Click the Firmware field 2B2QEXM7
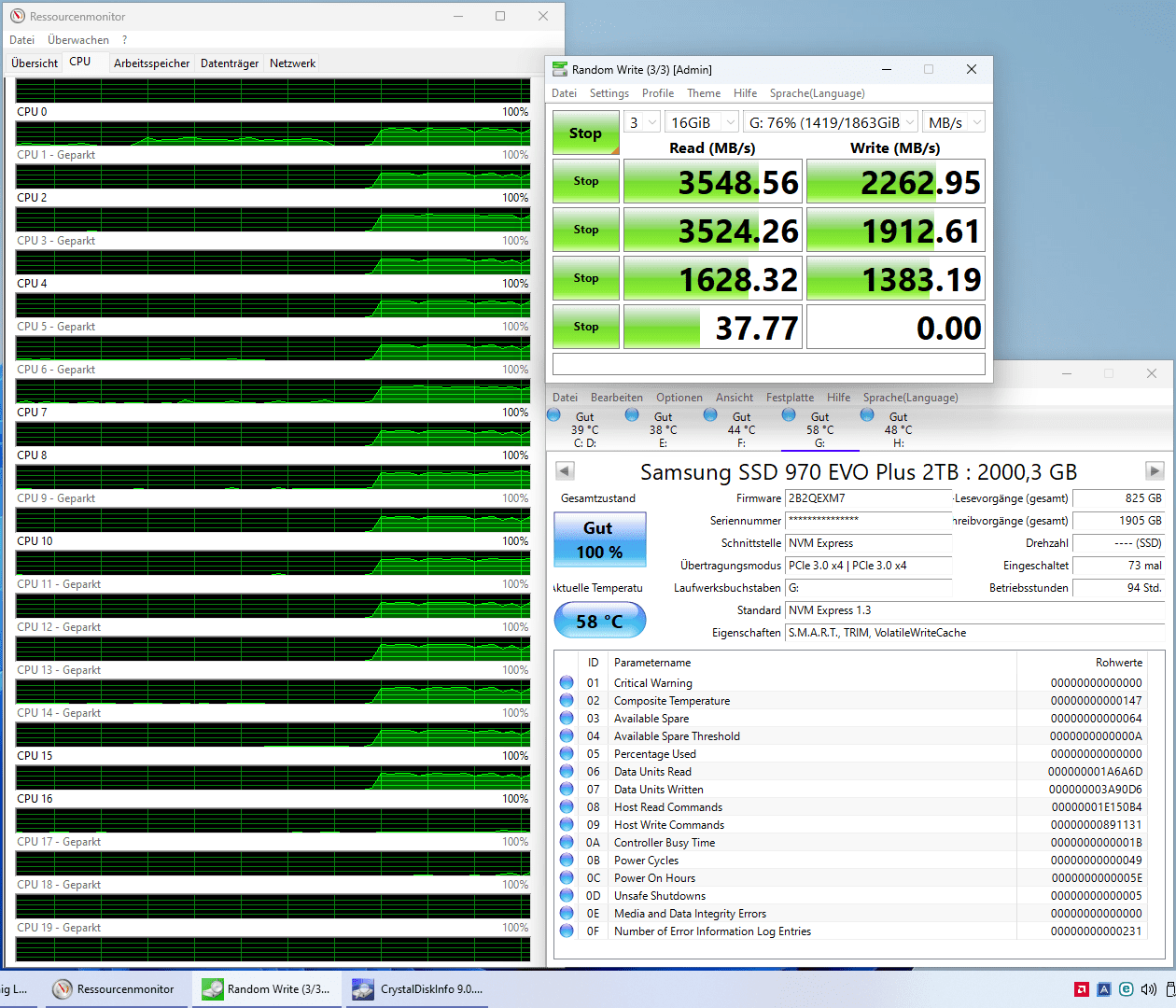Screen dimensions: 1176x1008 point(868,498)
